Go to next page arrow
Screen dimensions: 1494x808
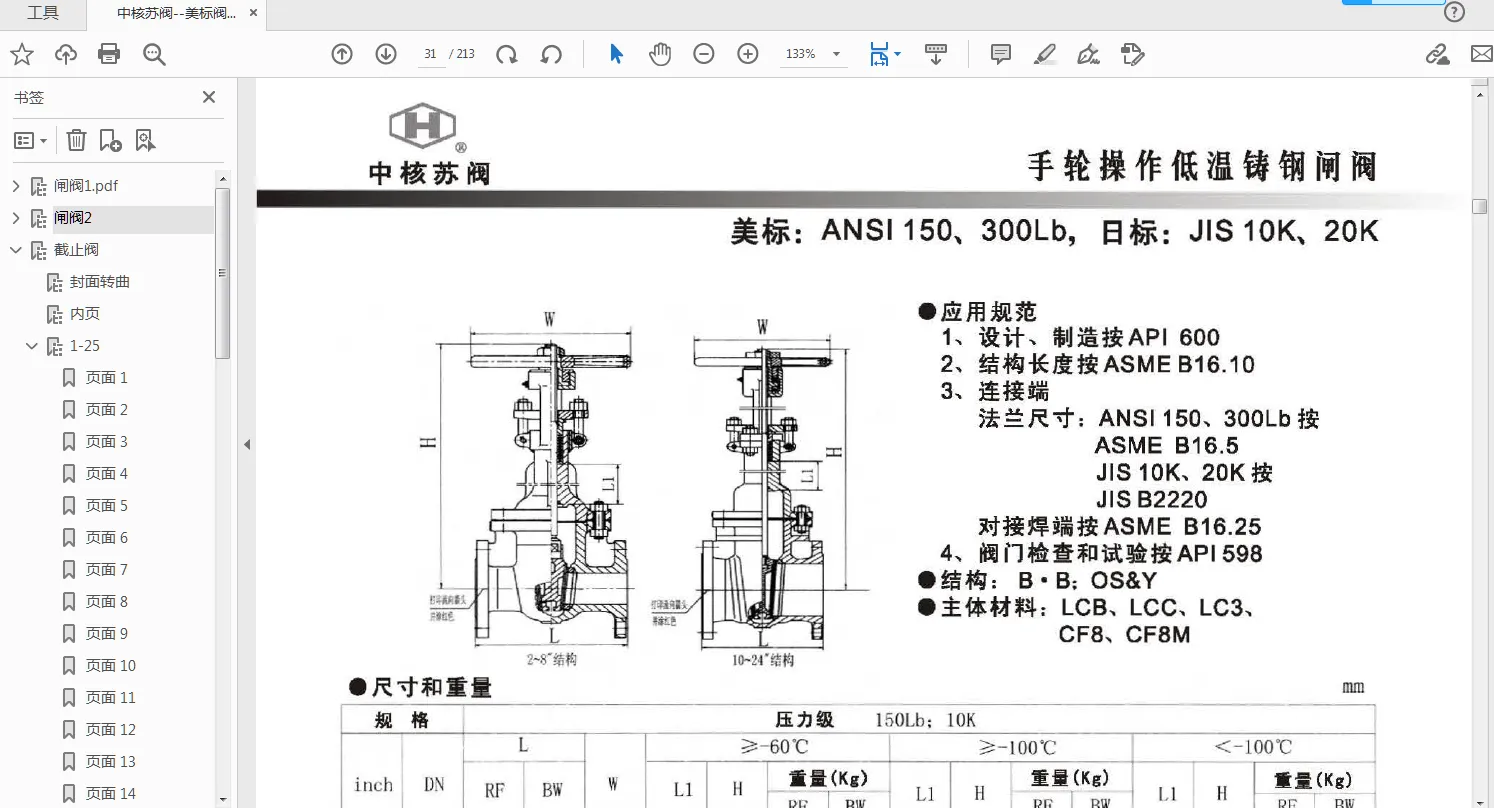[x=386, y=54]
